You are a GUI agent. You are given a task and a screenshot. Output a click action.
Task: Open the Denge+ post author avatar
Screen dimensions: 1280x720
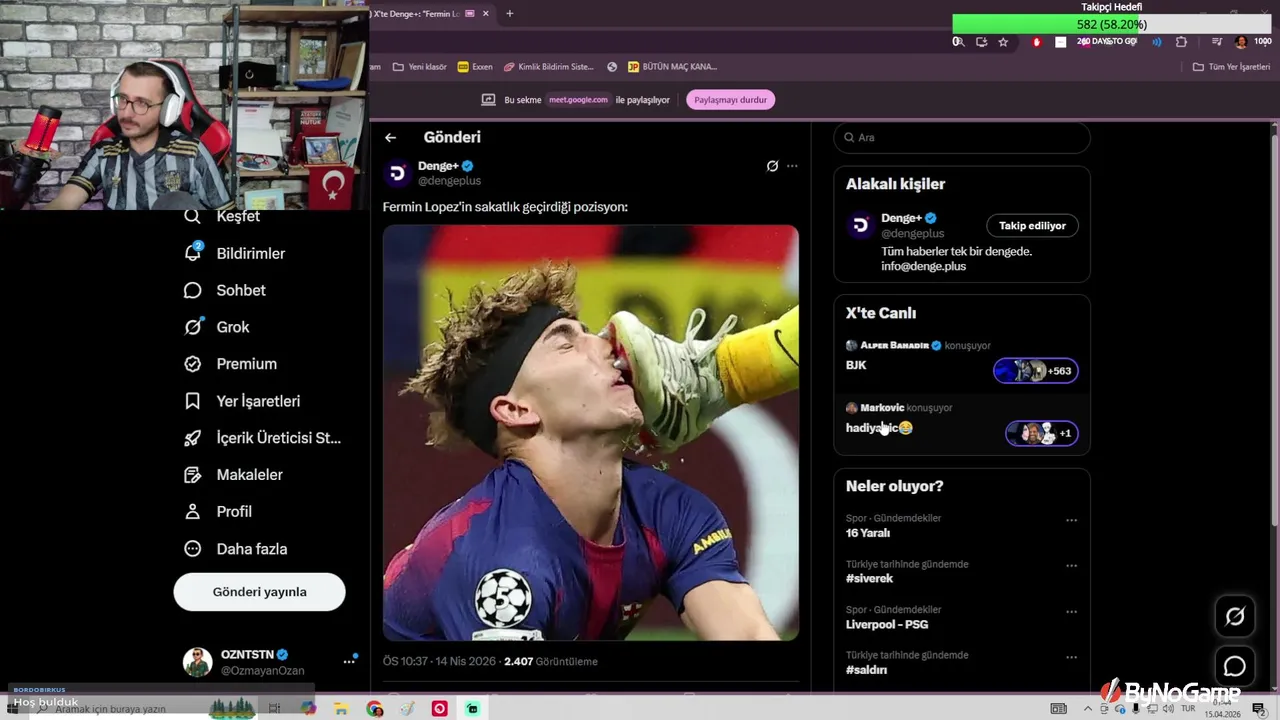point(397,173)
